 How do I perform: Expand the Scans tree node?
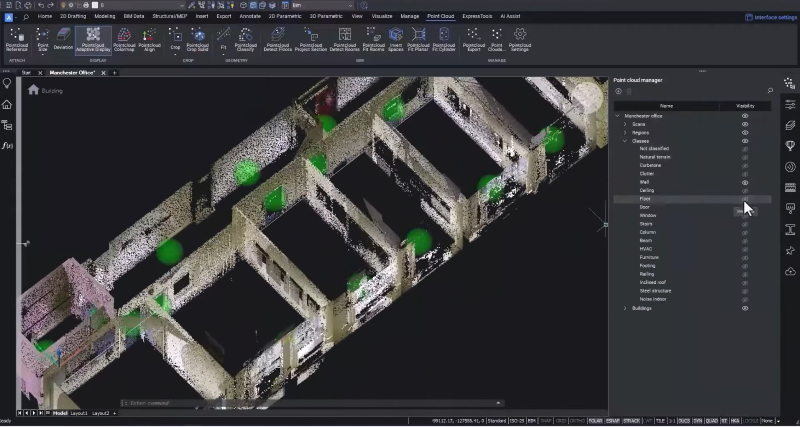click(625, 124)
